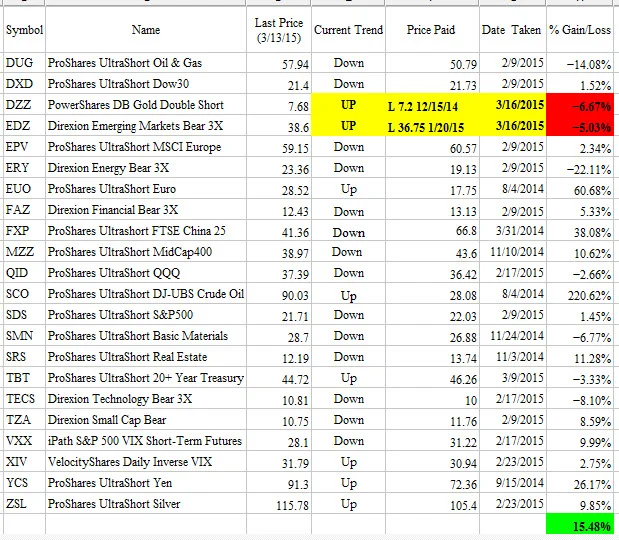This screenshot has width=619, height=540.
Task: Click the 38.08% gain cell
Action: pyautogui.click(x=580, y=231)
